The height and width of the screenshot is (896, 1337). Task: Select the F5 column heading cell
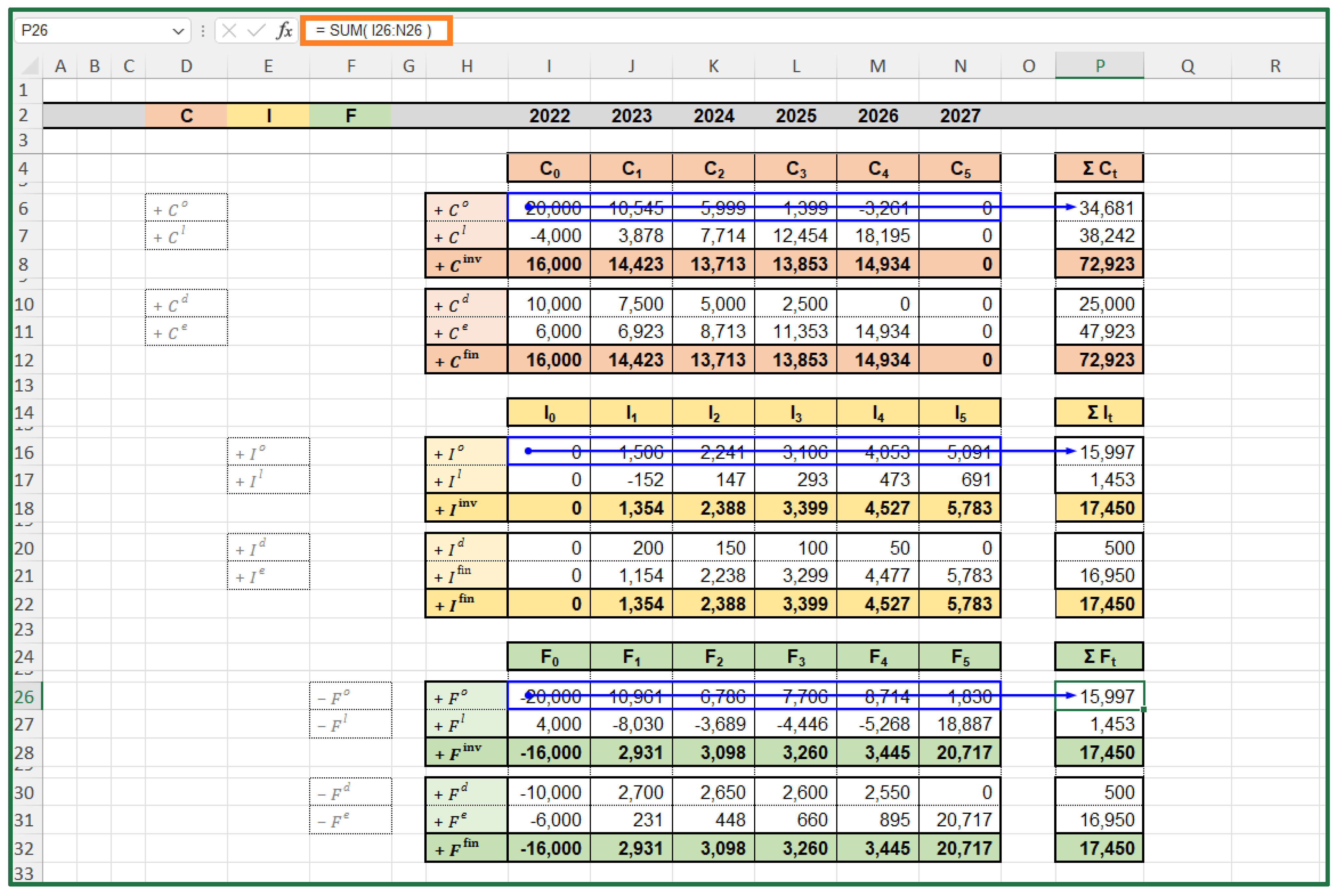960,657
